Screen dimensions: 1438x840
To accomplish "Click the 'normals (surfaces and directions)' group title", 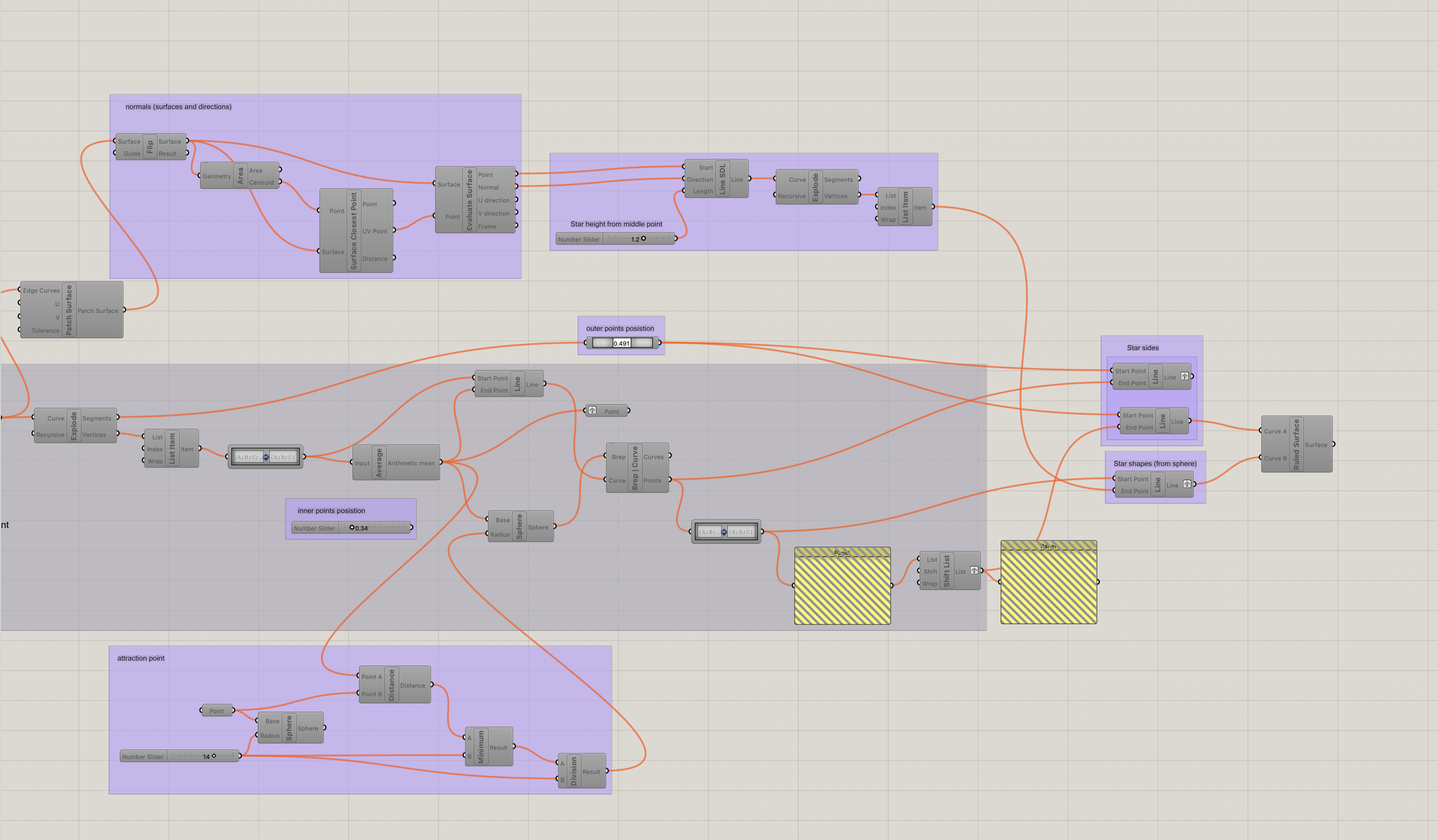I will pyautogui.click(x=178, y=107).
